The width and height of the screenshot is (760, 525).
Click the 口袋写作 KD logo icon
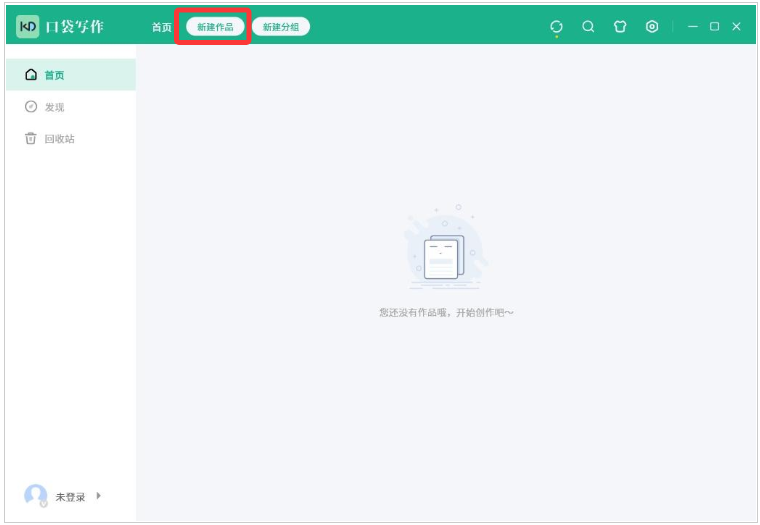point(28,26)
